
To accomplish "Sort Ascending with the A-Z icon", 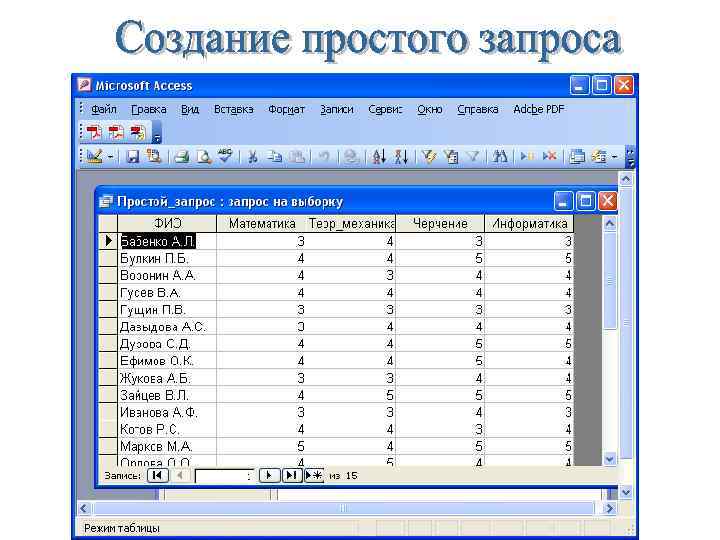I will (379, 157).
